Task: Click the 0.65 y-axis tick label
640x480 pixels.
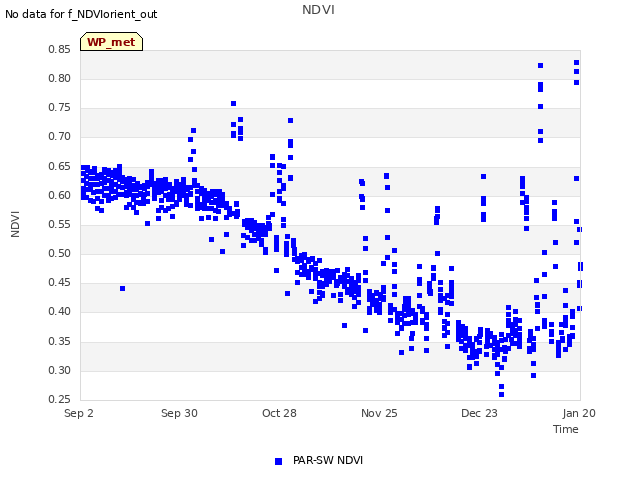Action: pos(60,166)
